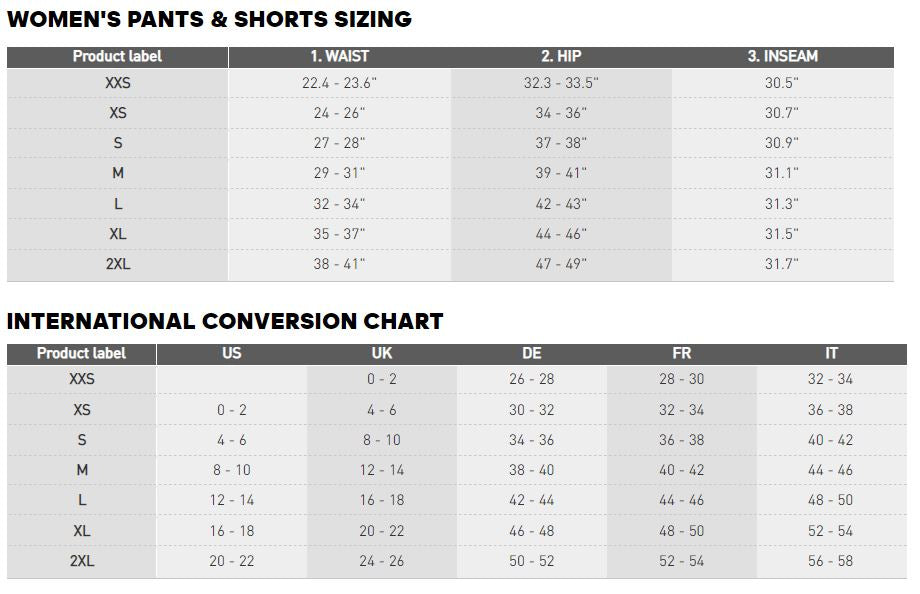This screenshot has height=594, width=920.
Task: Select the 1. WAIST column header
Action: point(339,56)
